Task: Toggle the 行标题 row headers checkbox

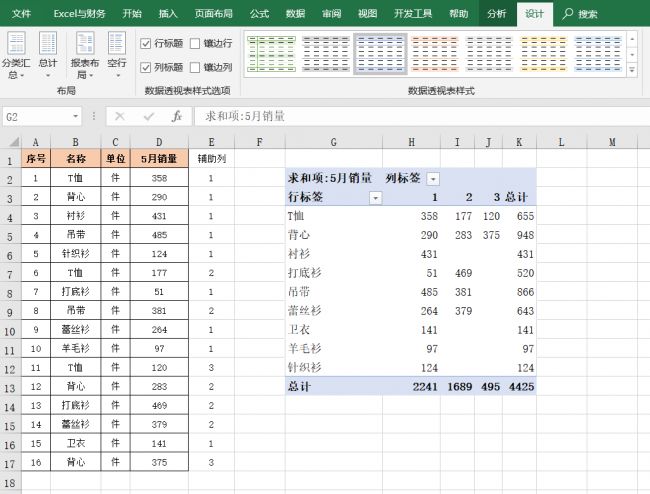Action: pyautogui.click(x=145, y=43)
